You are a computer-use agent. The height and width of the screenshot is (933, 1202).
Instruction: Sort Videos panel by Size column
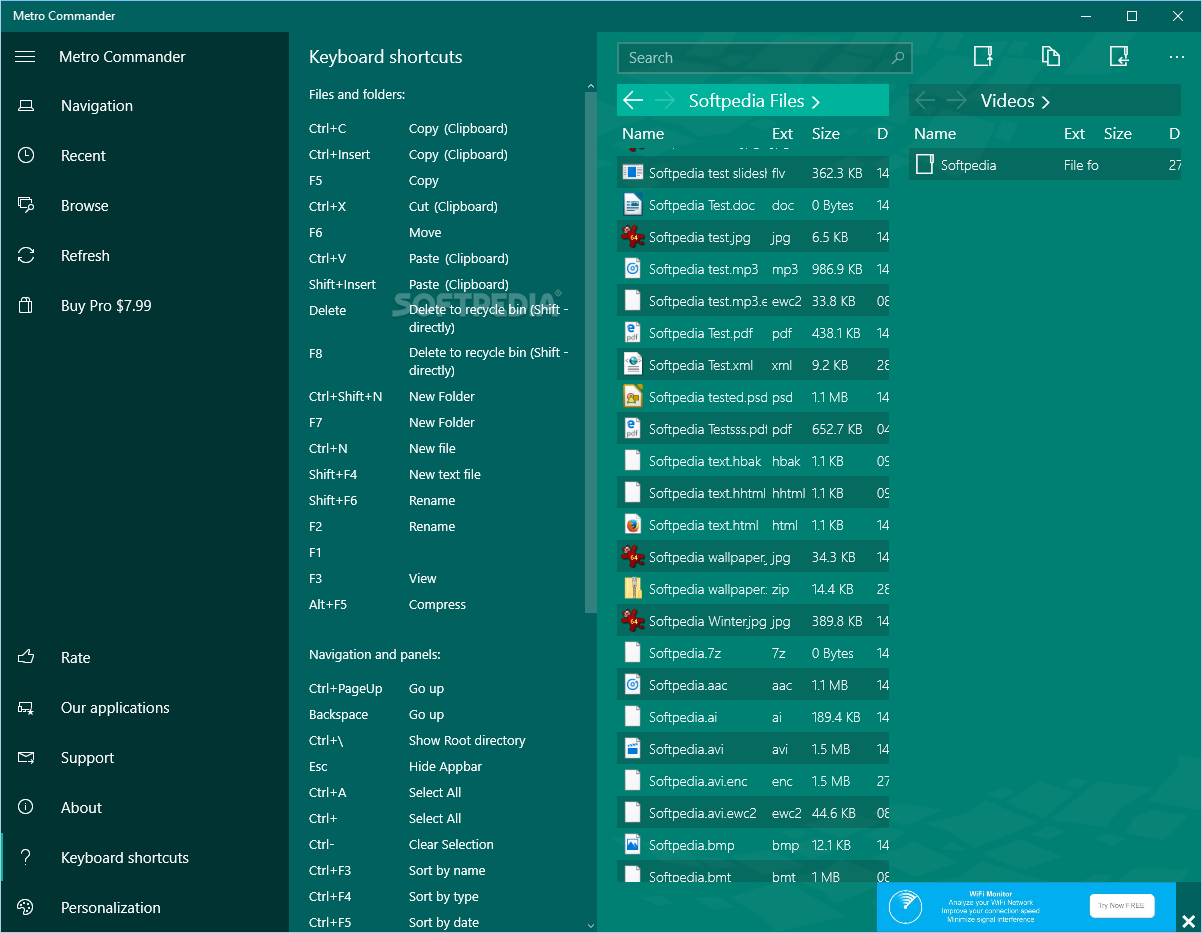[1118, 134]
